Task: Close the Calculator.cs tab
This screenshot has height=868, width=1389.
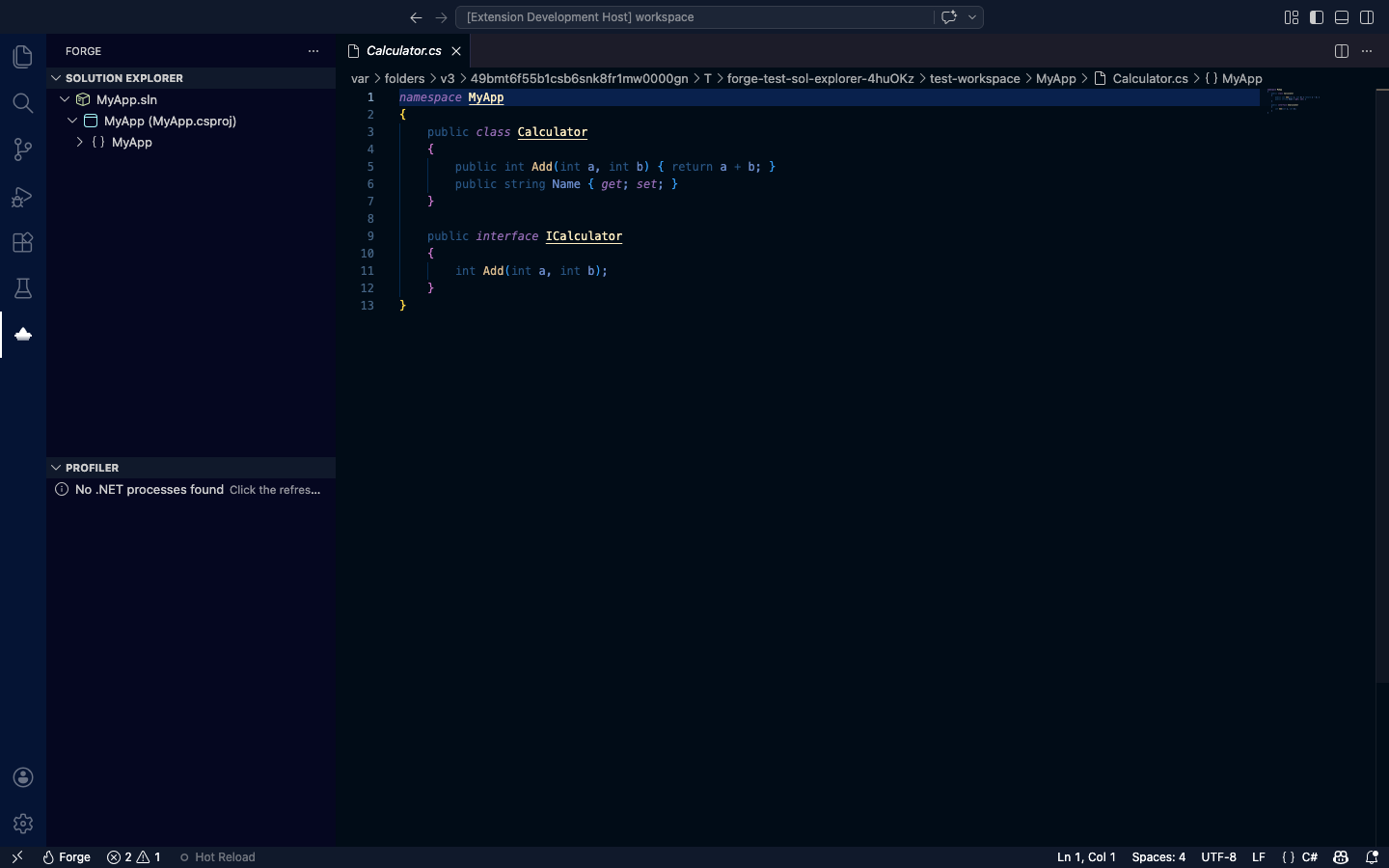Action: (456, 51)
